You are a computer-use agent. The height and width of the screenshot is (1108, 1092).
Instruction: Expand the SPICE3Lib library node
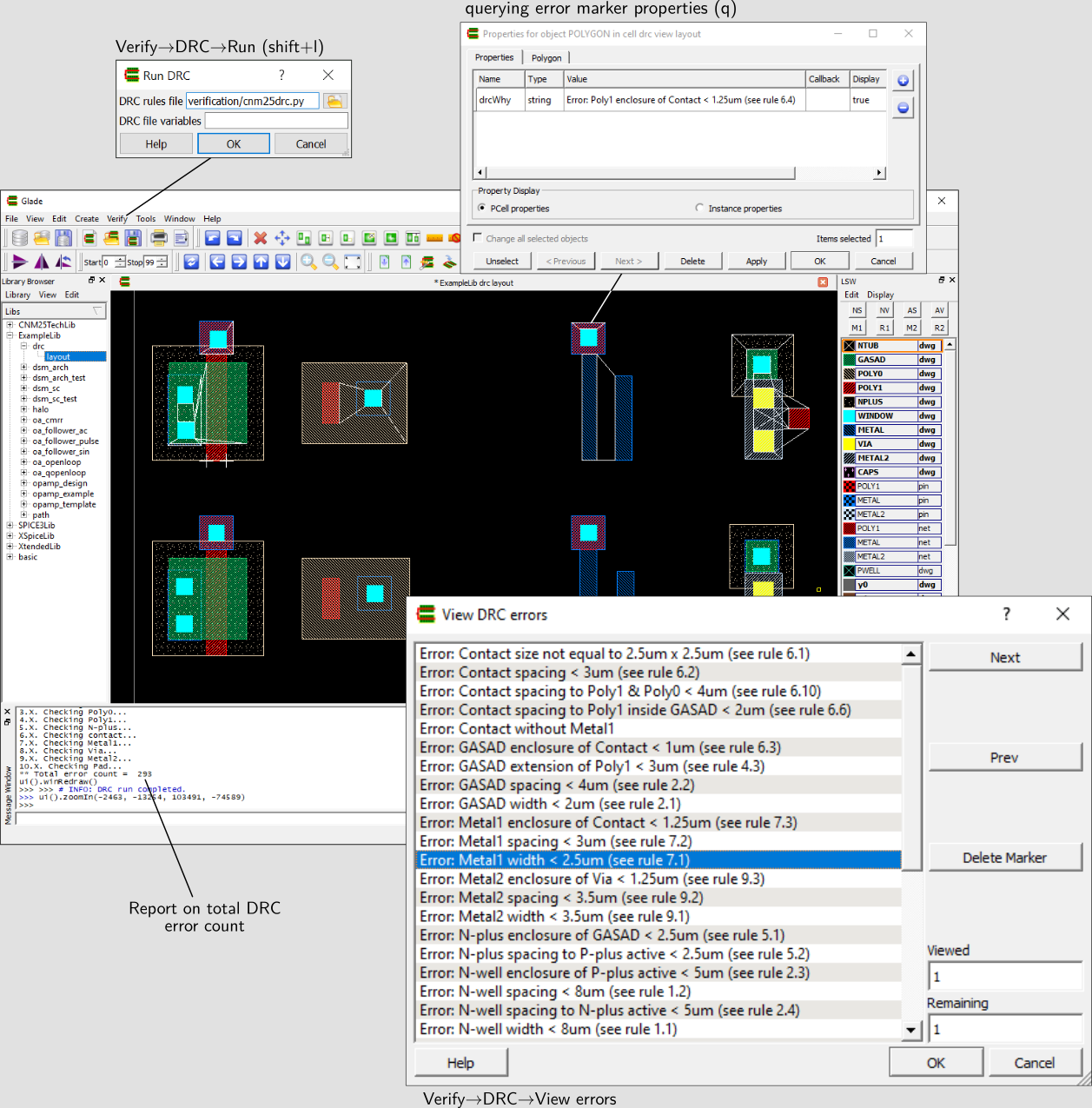(10, 526)
